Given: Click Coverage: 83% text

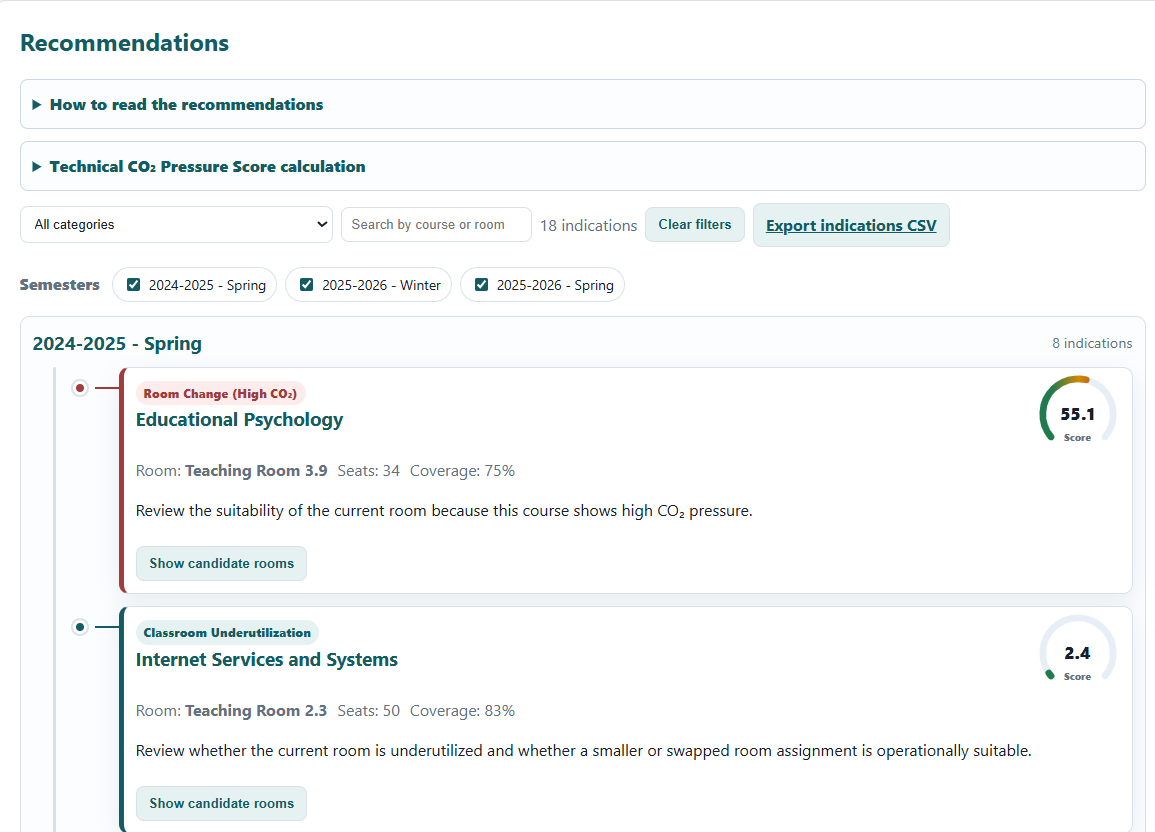Looking at the screenshot, I should point(463,711).
